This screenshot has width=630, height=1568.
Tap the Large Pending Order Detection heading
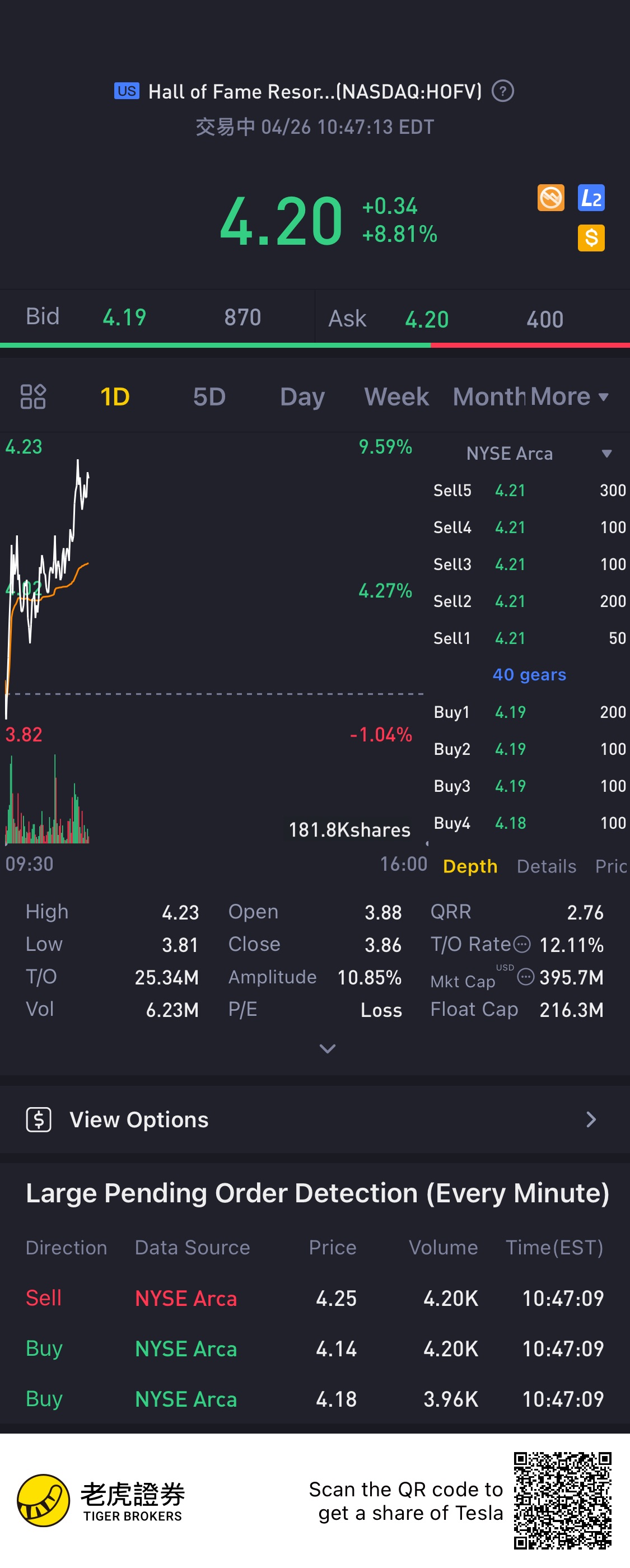pos(317,1193)
